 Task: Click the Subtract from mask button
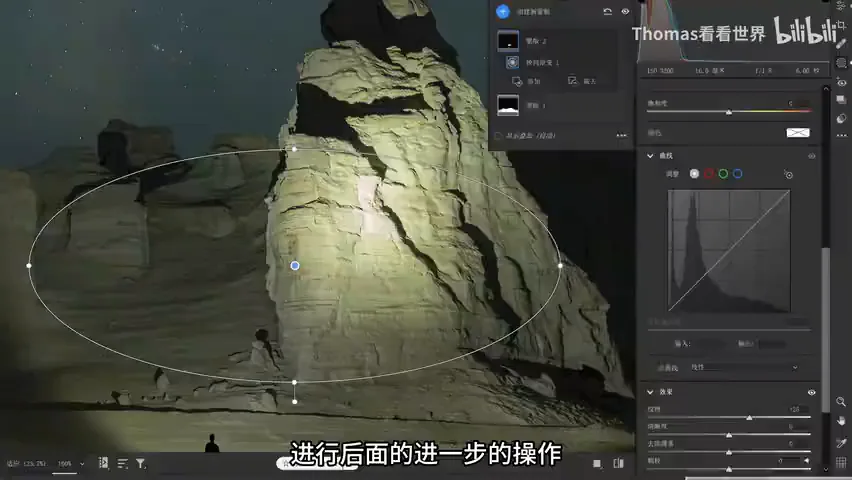[582, 80]
